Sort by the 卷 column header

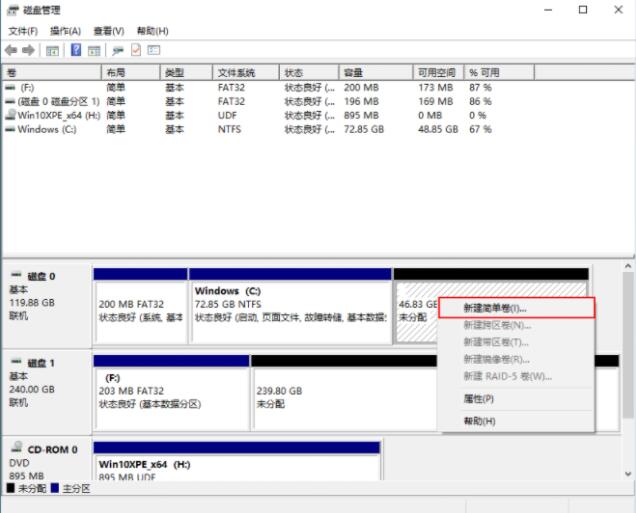[x=52, y=73]
